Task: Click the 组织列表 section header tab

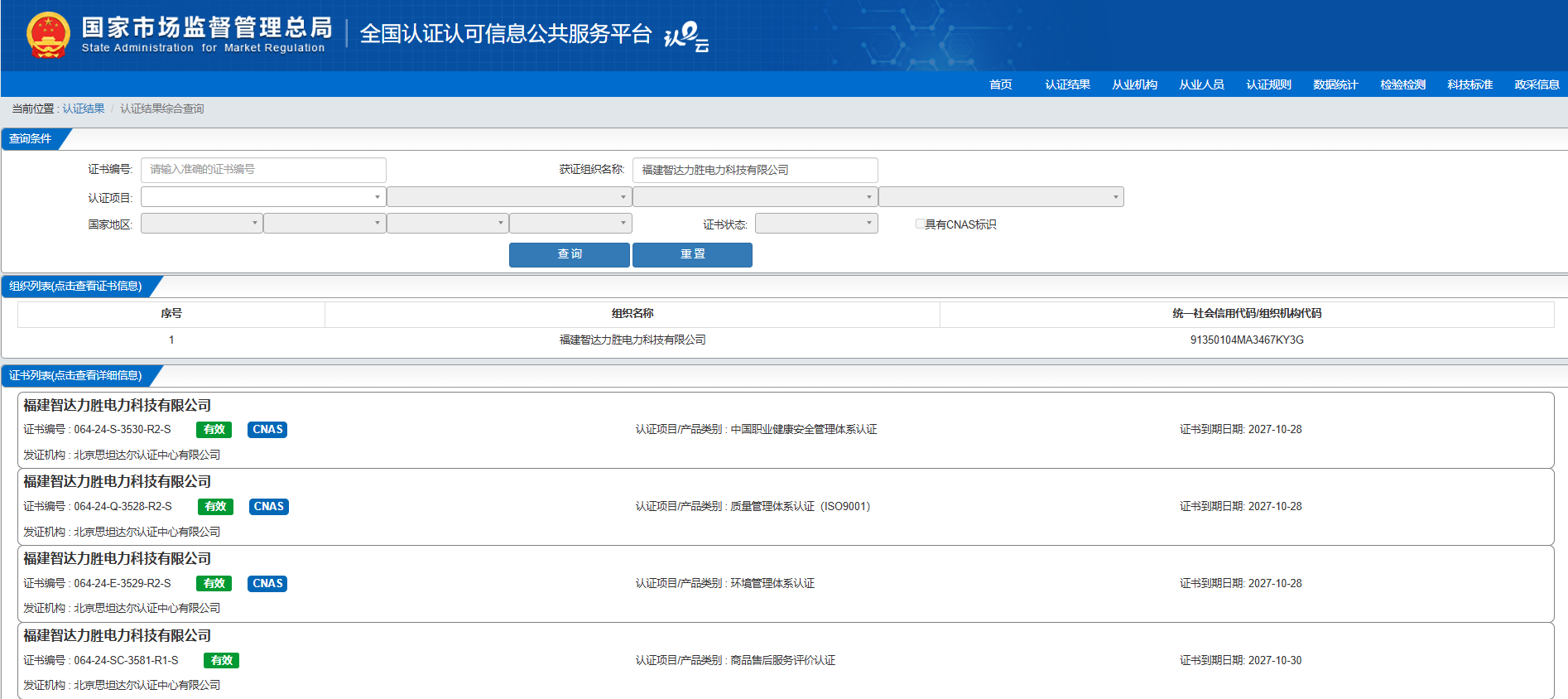Action: pos(75,287)
